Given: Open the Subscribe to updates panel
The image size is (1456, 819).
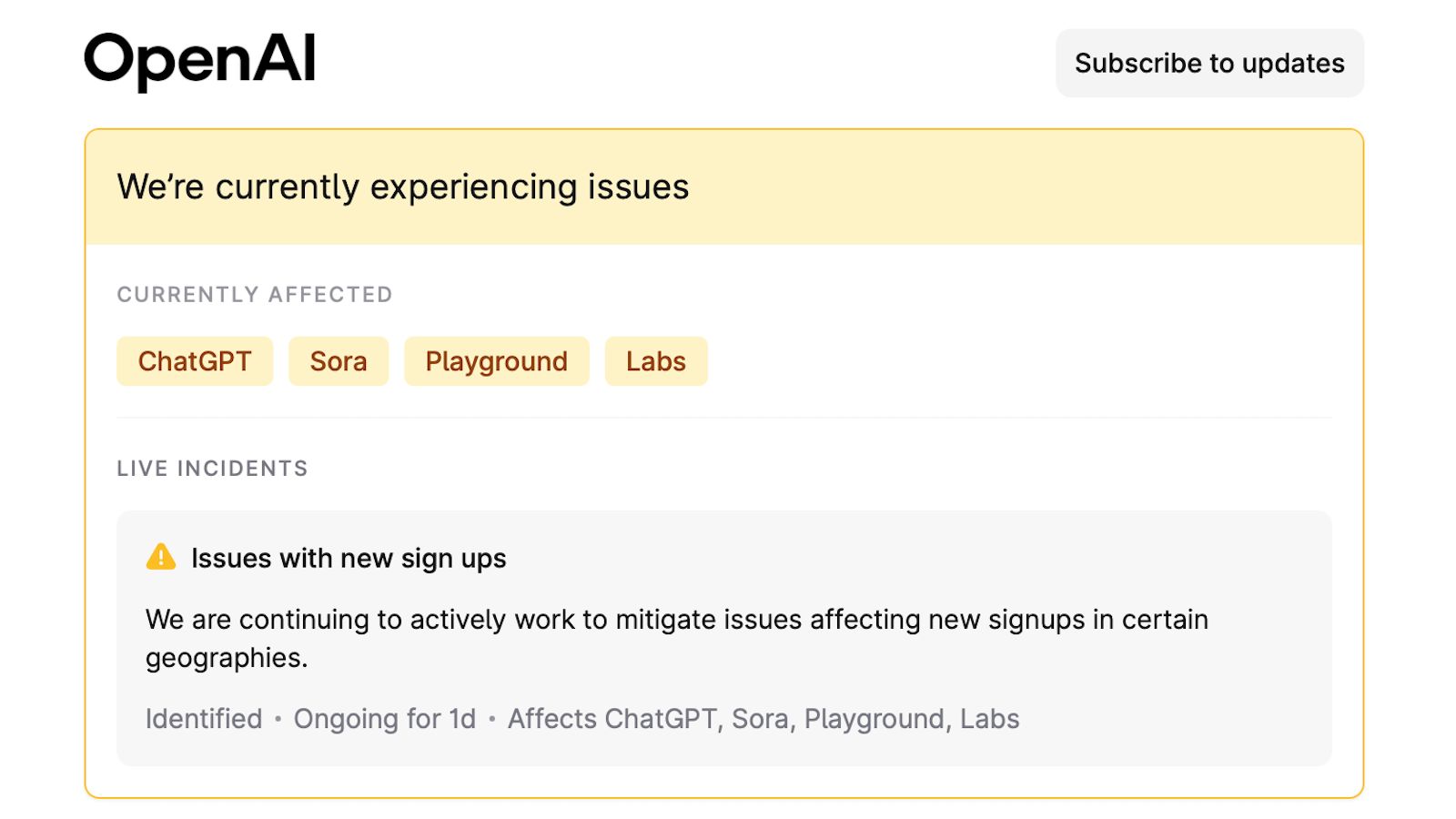Looking at the screenshot, I should tap(1209, 63).
